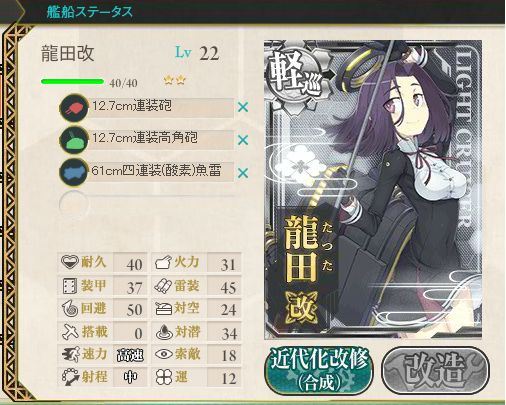Remove the 12.7cm連装砲 with its X
506x405 pixels.
pos(243,107)
